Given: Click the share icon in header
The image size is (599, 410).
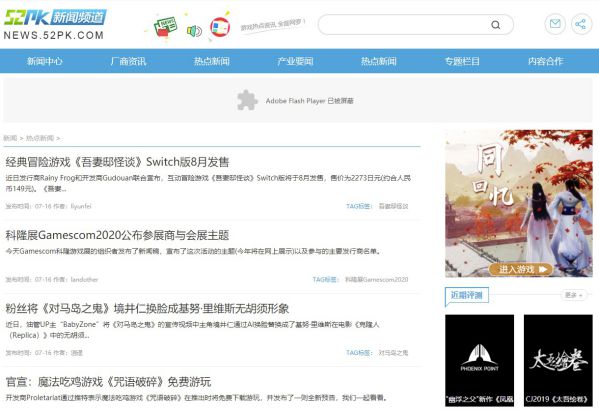Looking at the screenshot, I should tap(581, 24).
